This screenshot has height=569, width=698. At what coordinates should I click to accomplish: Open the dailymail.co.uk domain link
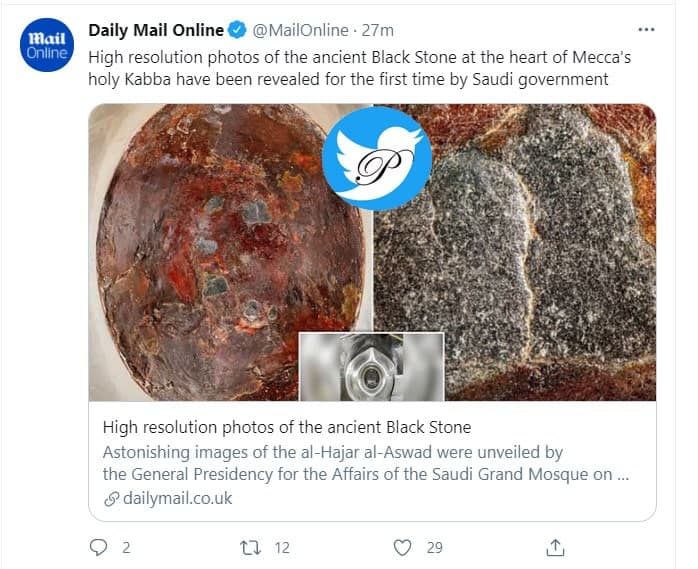tap(177, 497)
